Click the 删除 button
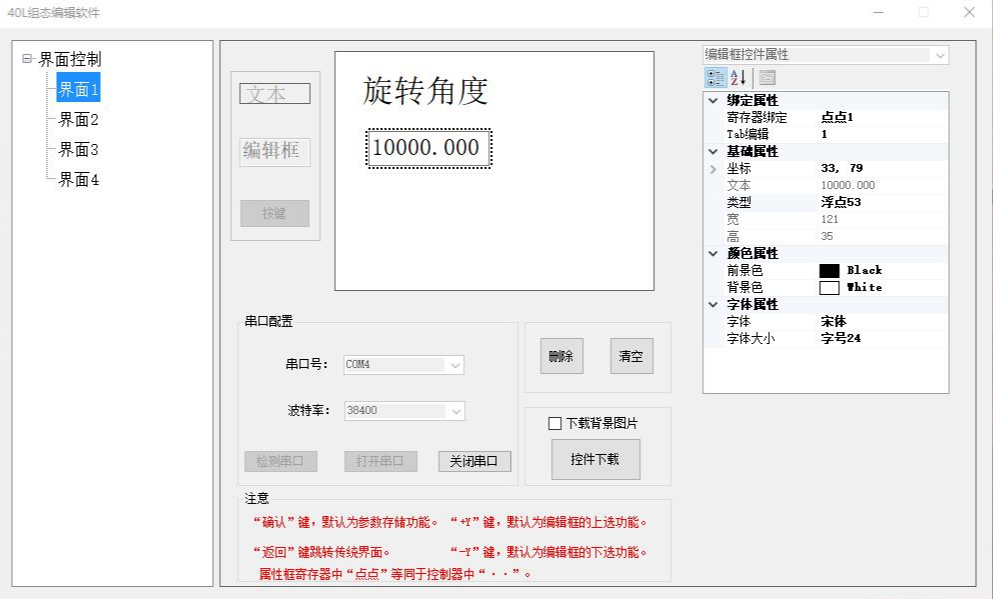 coord(561,357)
